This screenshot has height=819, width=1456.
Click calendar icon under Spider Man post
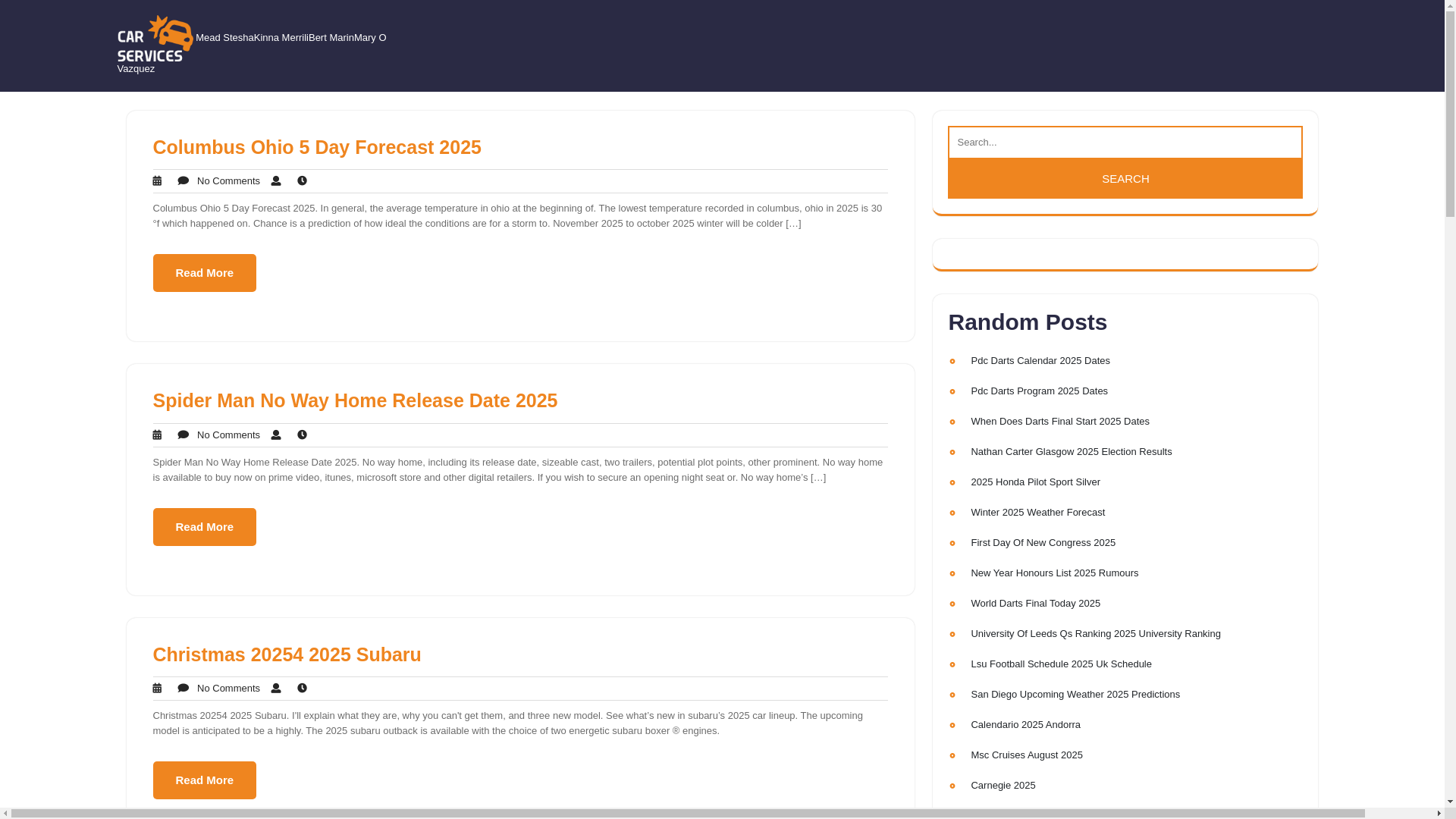pos(157,435)
